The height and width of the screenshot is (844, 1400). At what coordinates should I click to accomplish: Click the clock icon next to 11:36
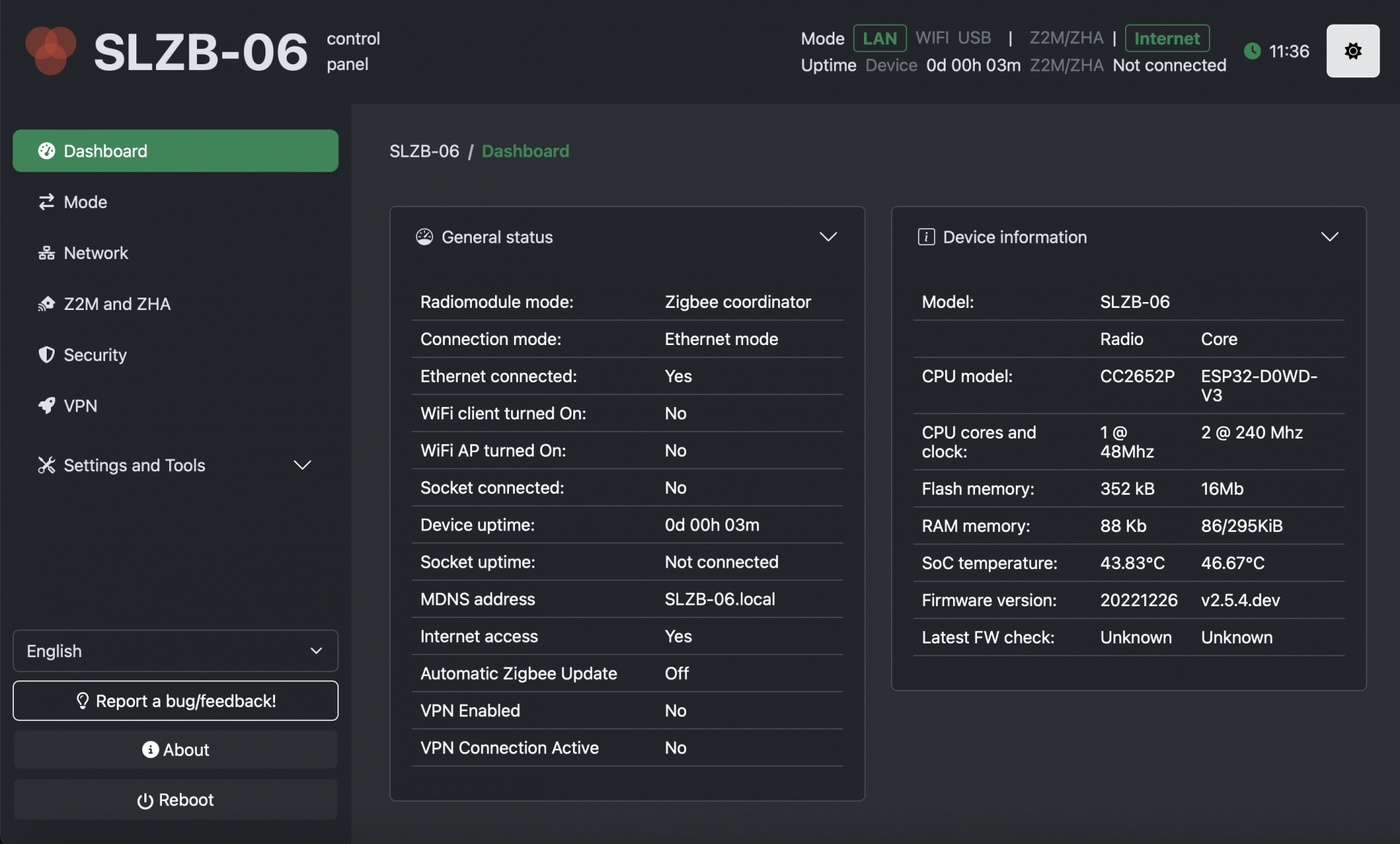tap(1253, 51)
